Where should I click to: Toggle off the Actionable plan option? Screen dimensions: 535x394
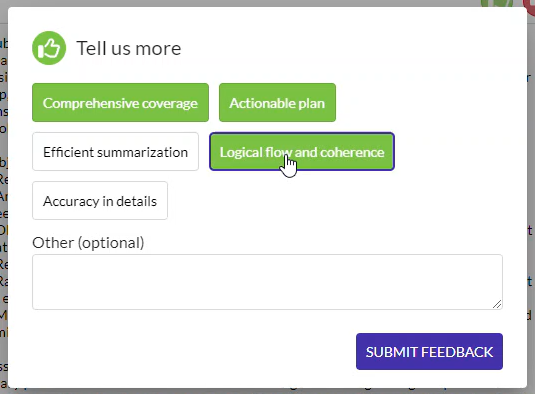click(277, 102)
